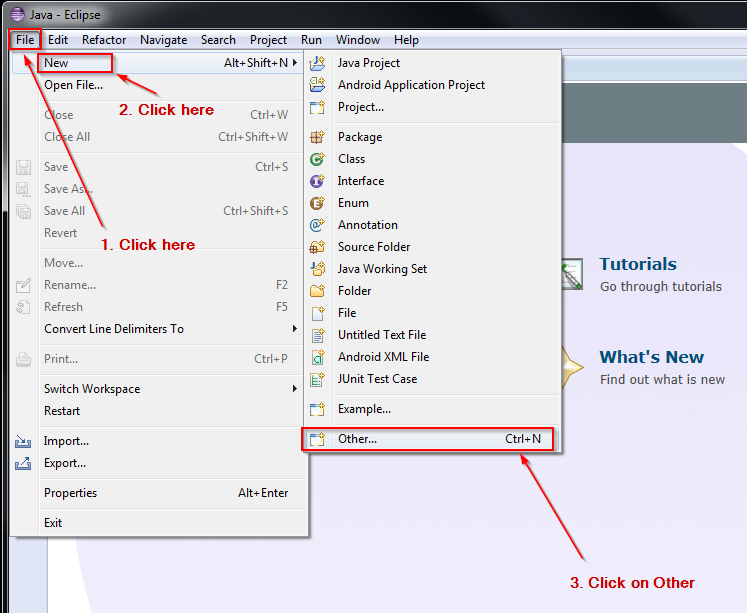This screenshot has width=747, height=613.
Task: Choose Open File... from the File menu
Action: pos(157,85)
